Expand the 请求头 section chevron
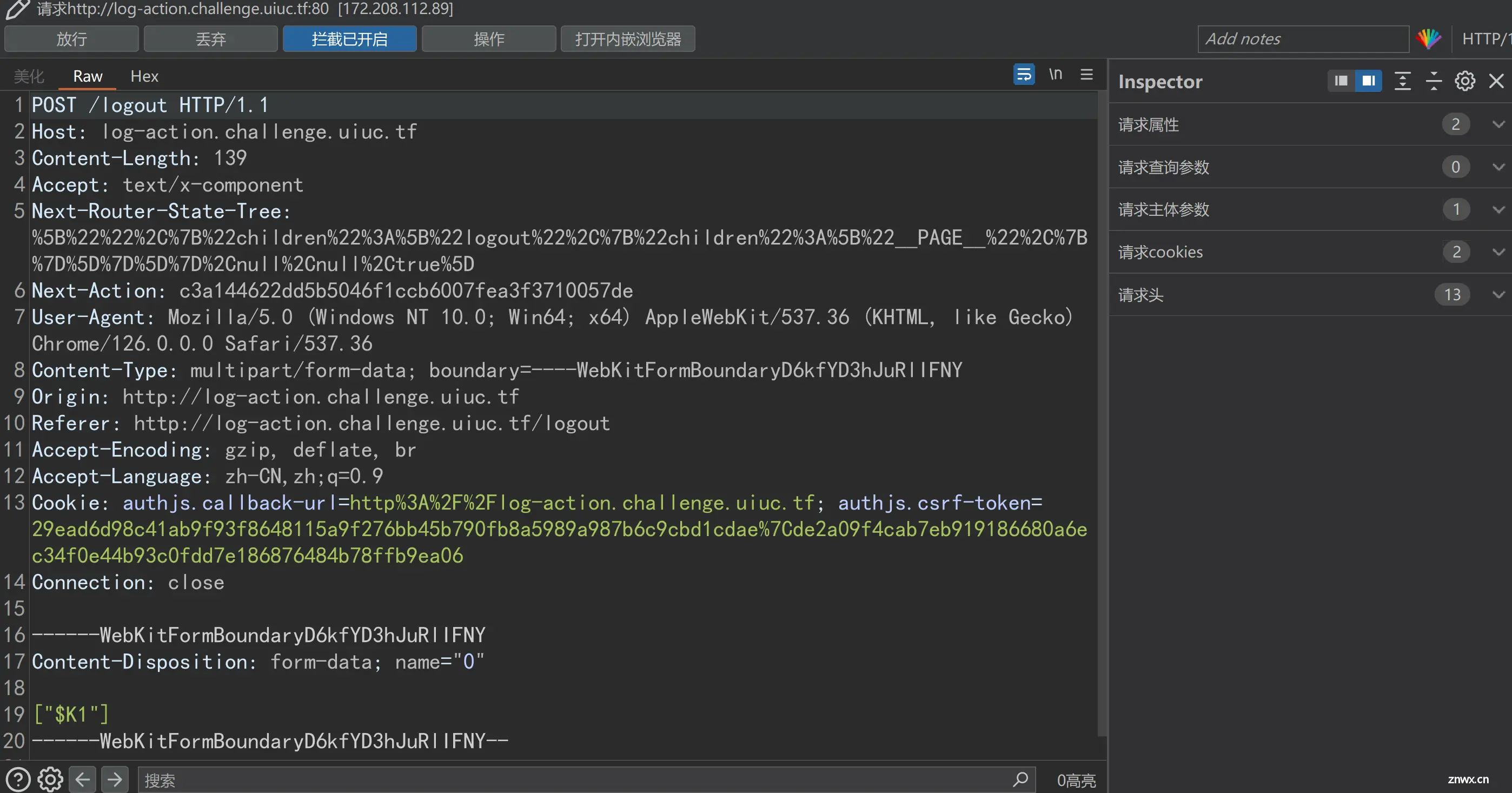This screenshot has width=1512, height=793. pyautogui.click(x=1498, y=295)
